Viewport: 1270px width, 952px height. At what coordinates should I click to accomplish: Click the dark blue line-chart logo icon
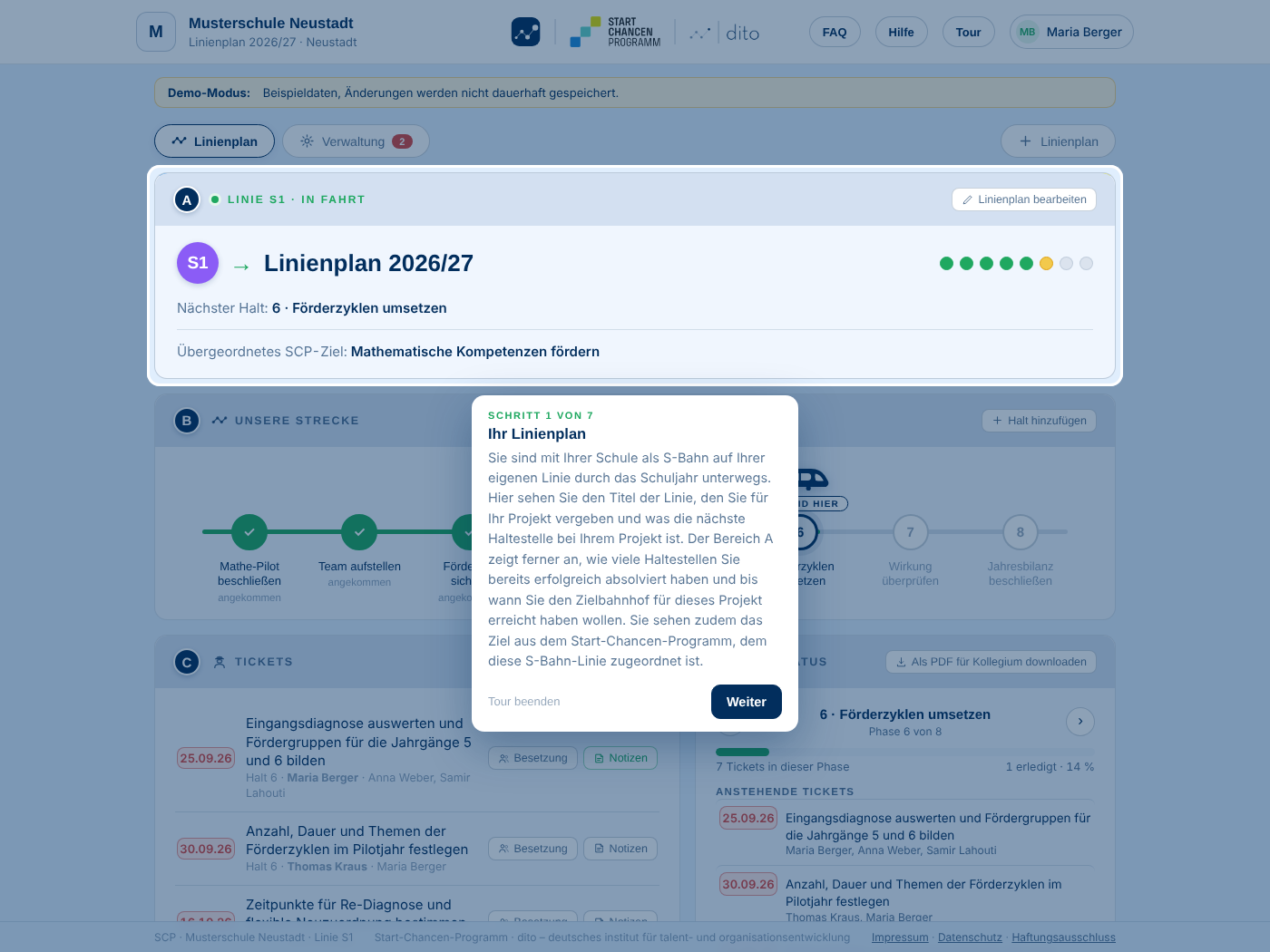point(526,33)
